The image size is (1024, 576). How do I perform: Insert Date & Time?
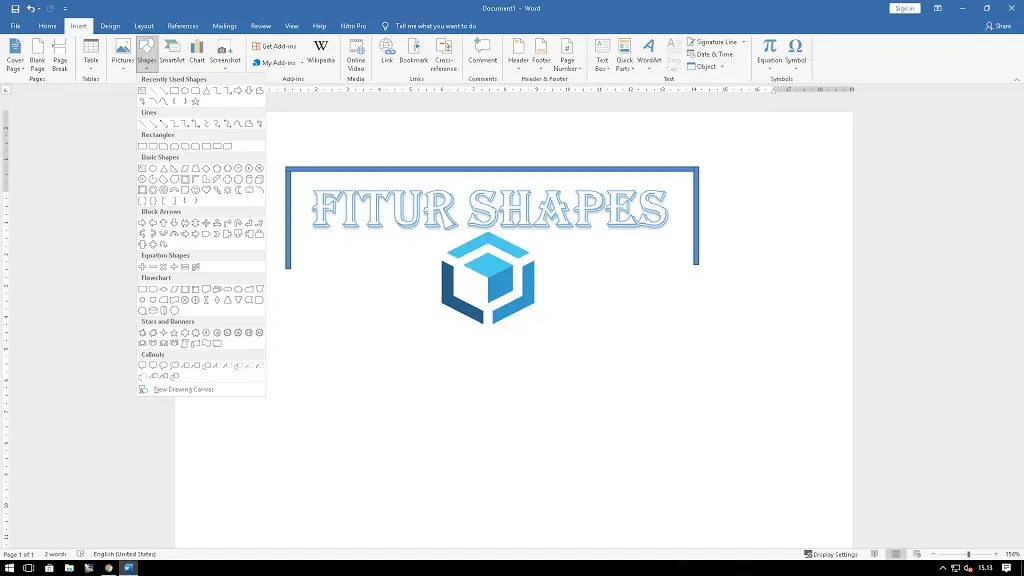710,54
